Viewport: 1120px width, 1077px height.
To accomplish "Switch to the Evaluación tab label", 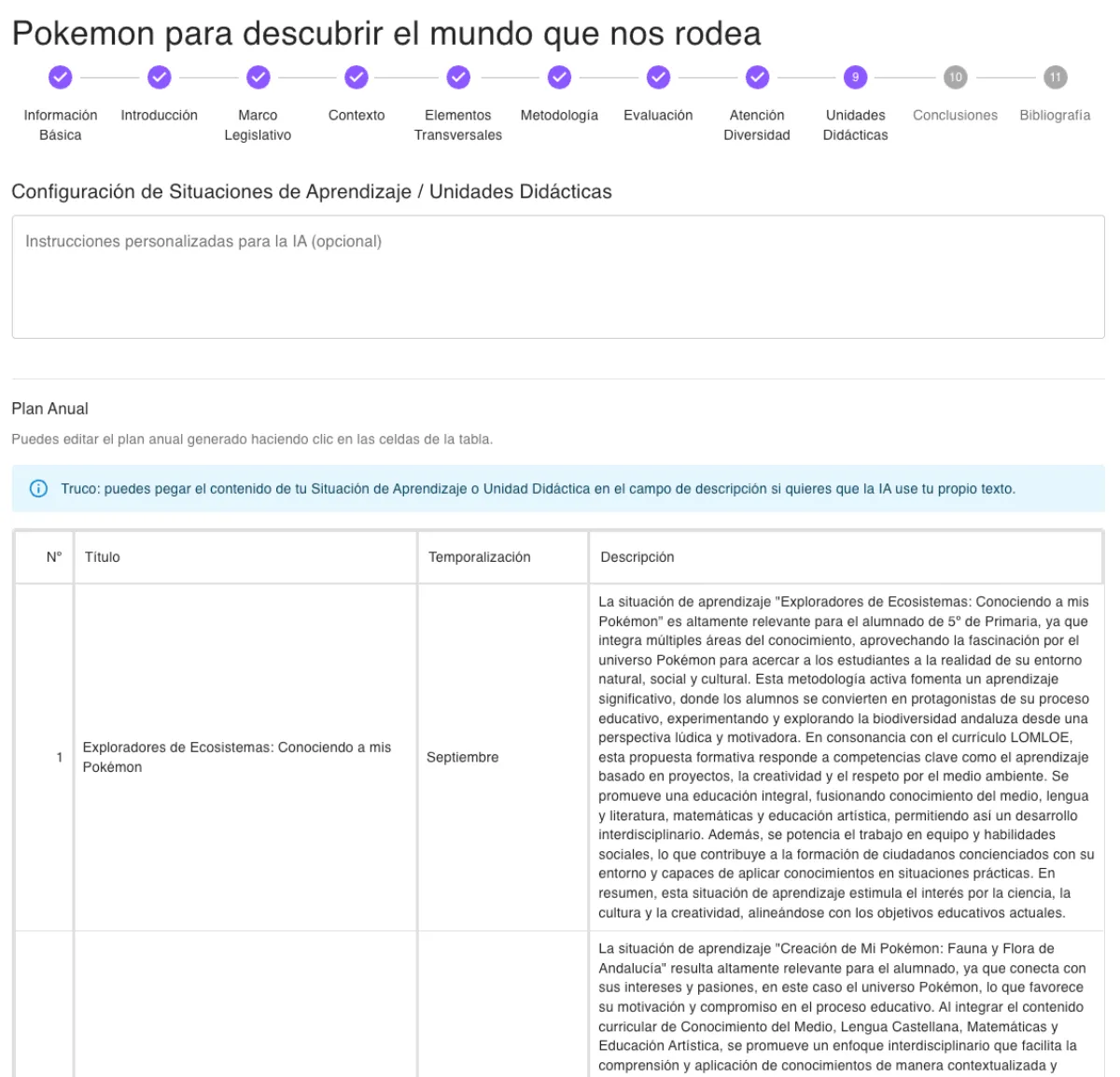I will 658,115.
